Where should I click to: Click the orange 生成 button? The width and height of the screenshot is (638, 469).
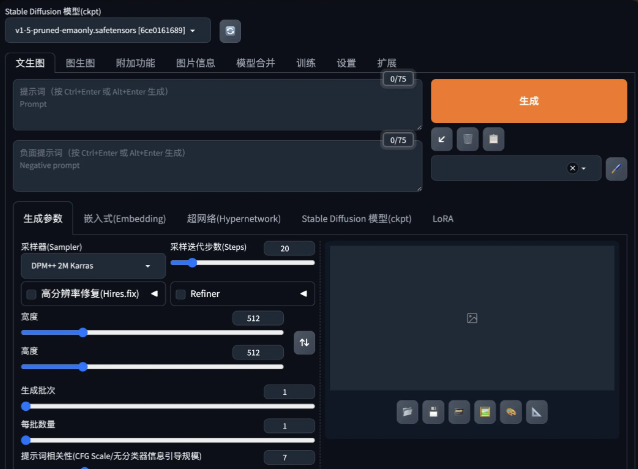[x=529, y=101]
